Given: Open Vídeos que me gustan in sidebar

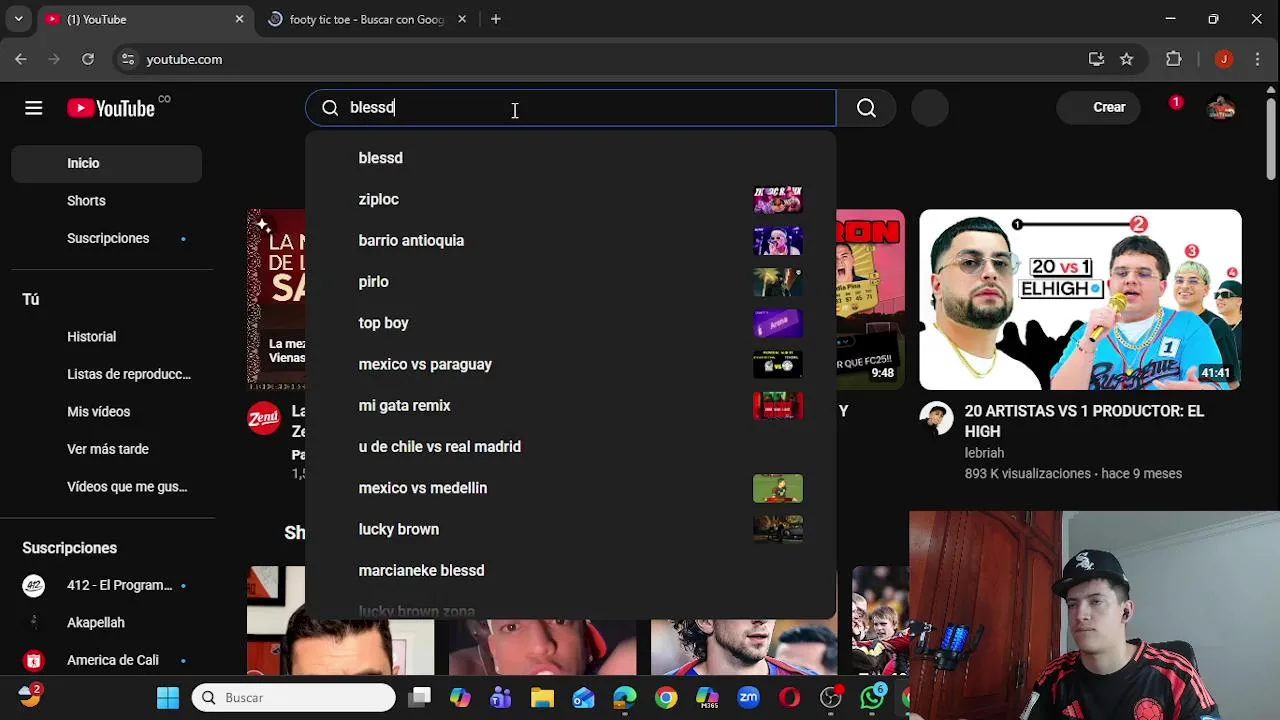Looking at the screenshot, I should click(x=107, y=487).
